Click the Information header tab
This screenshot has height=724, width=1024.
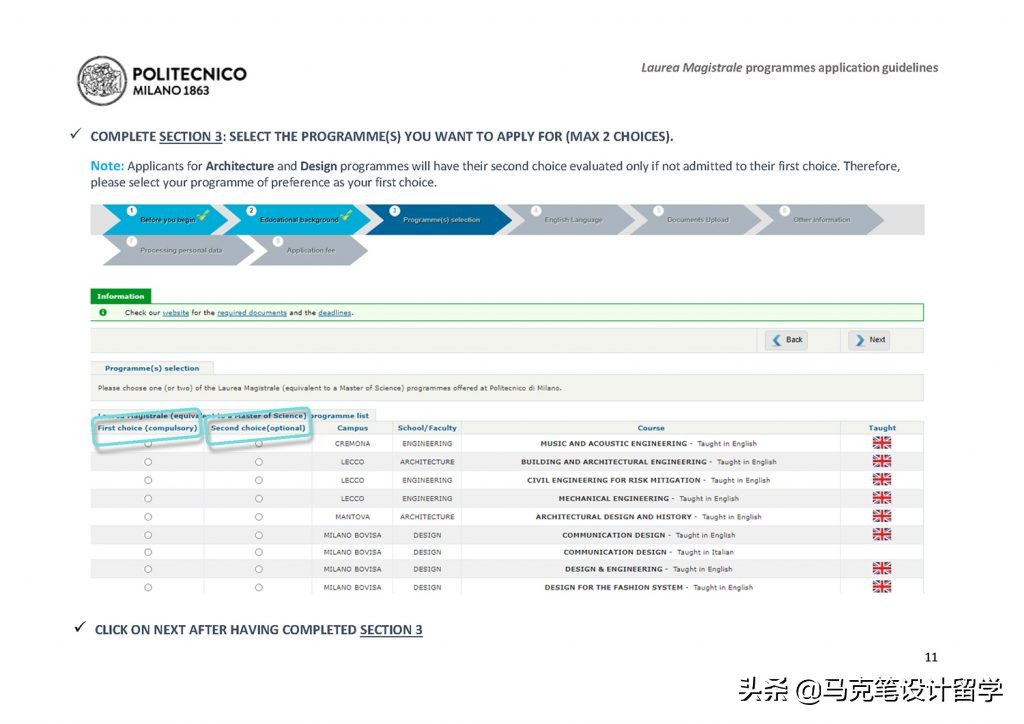tap(121, 296)
